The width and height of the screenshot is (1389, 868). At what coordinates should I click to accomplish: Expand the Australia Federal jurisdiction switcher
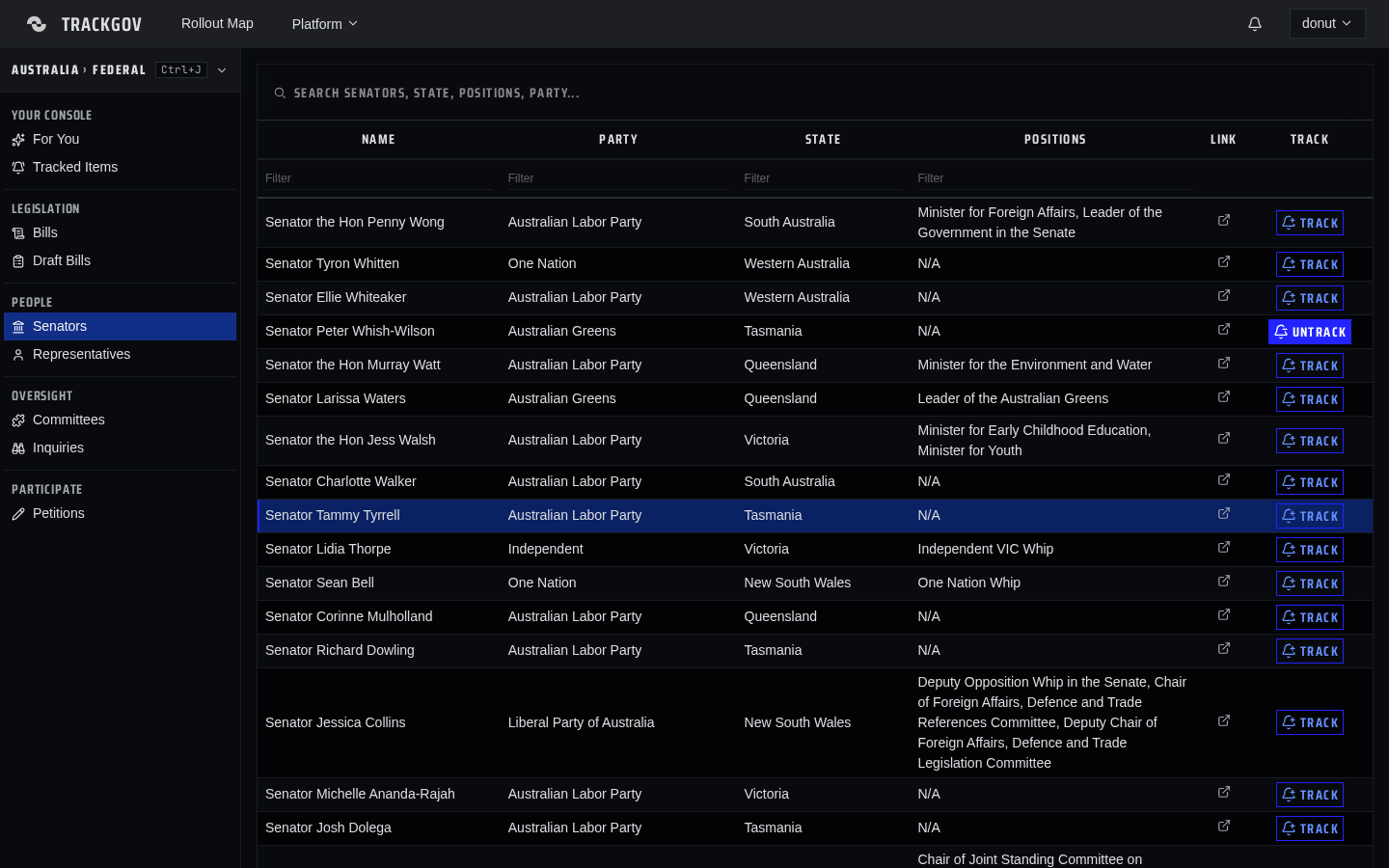120,70
